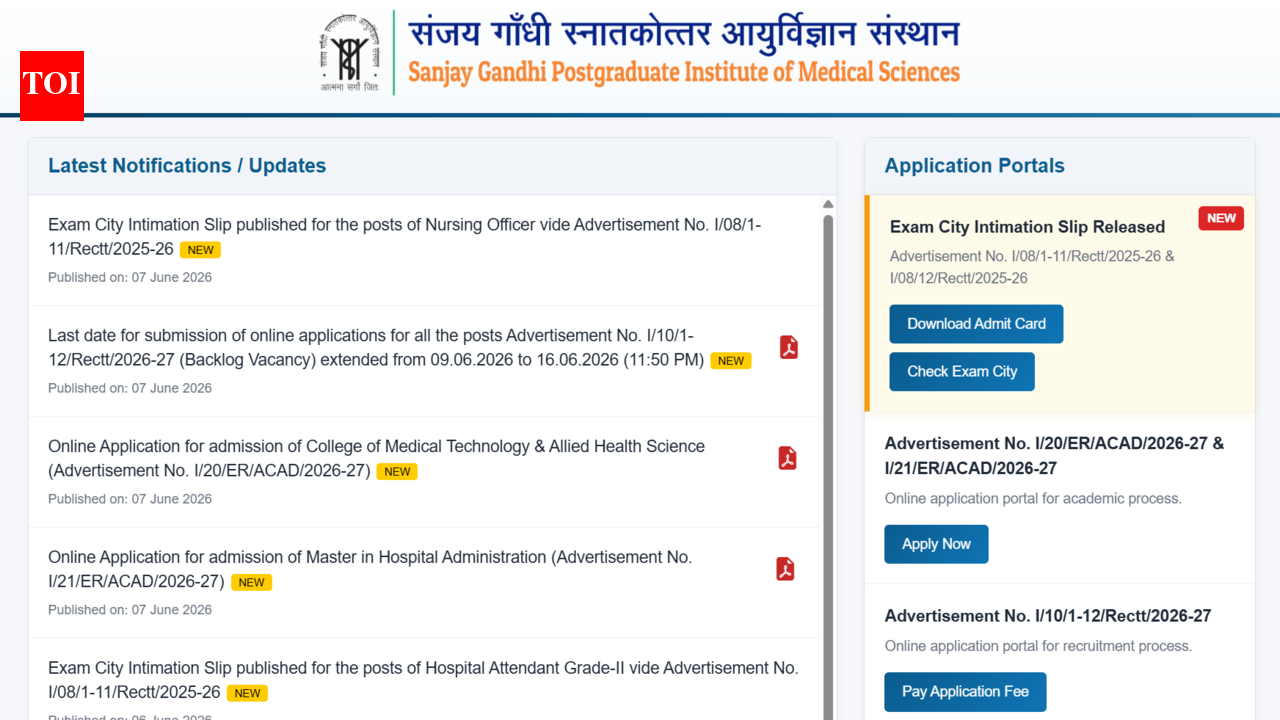Click I/20/ER/ACAD/2026-27 & I/21/ER/ACAD/2026-27 portal title
1280x720 pixels.
click(1054, 455)
